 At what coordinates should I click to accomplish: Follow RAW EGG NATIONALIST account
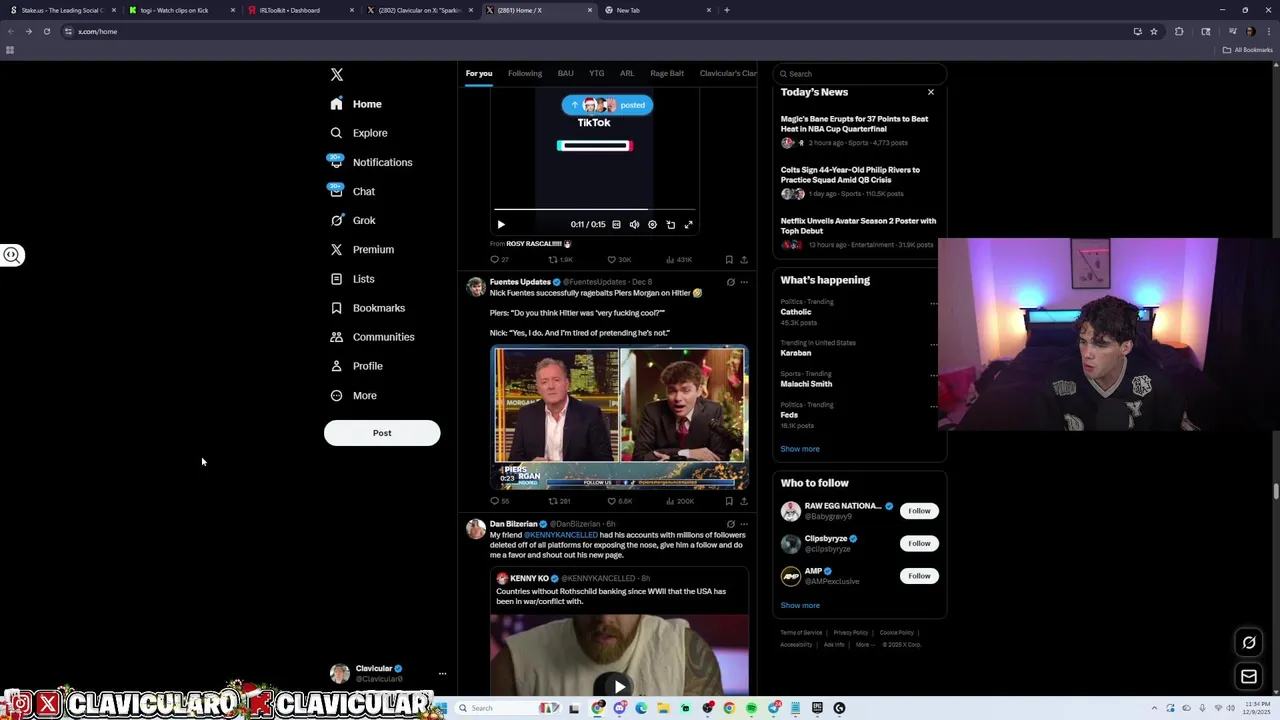point(919,511)
